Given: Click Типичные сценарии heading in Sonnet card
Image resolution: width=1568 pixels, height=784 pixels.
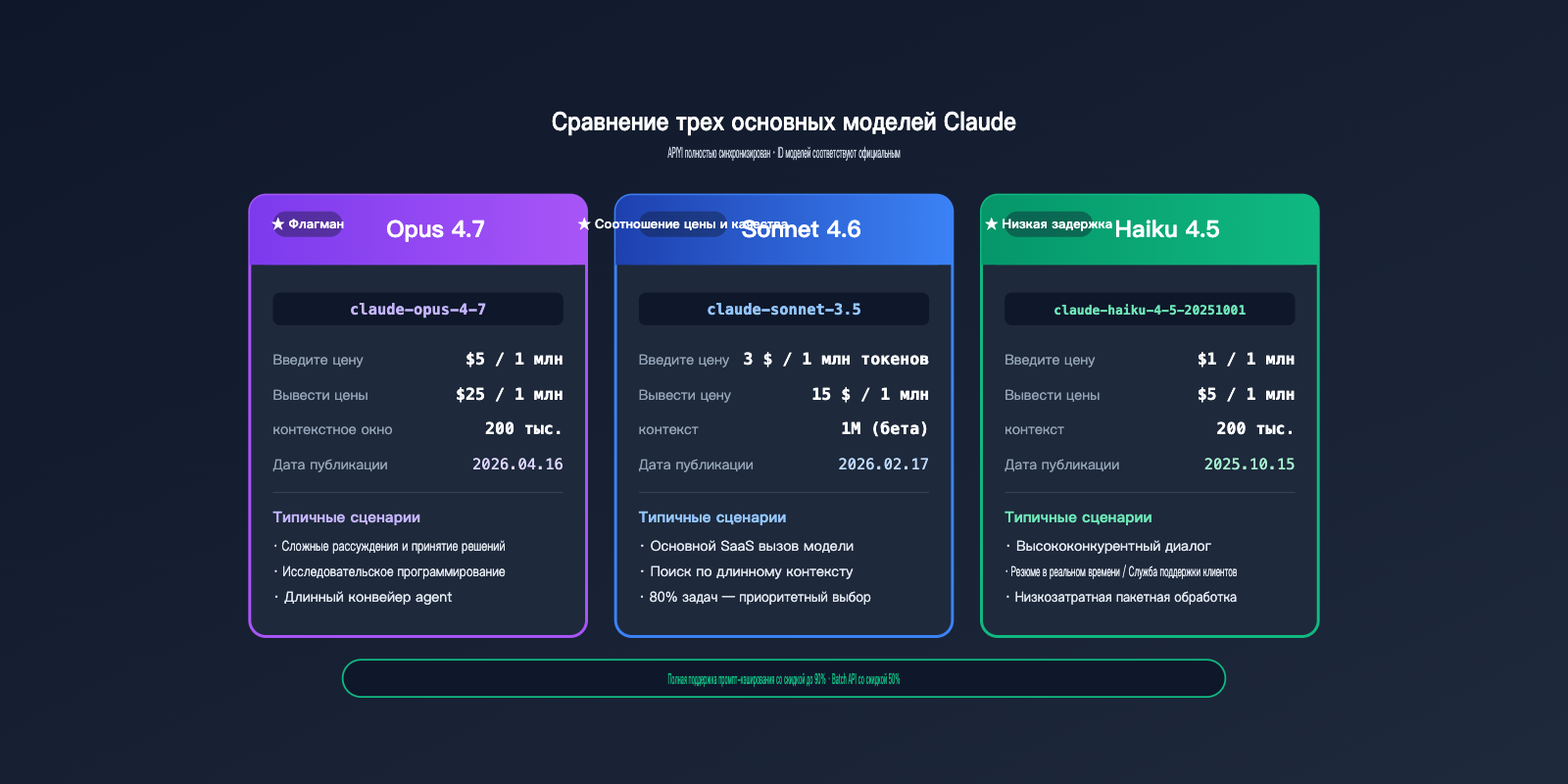Looking at the screenshot, I should tap(712, 517).
